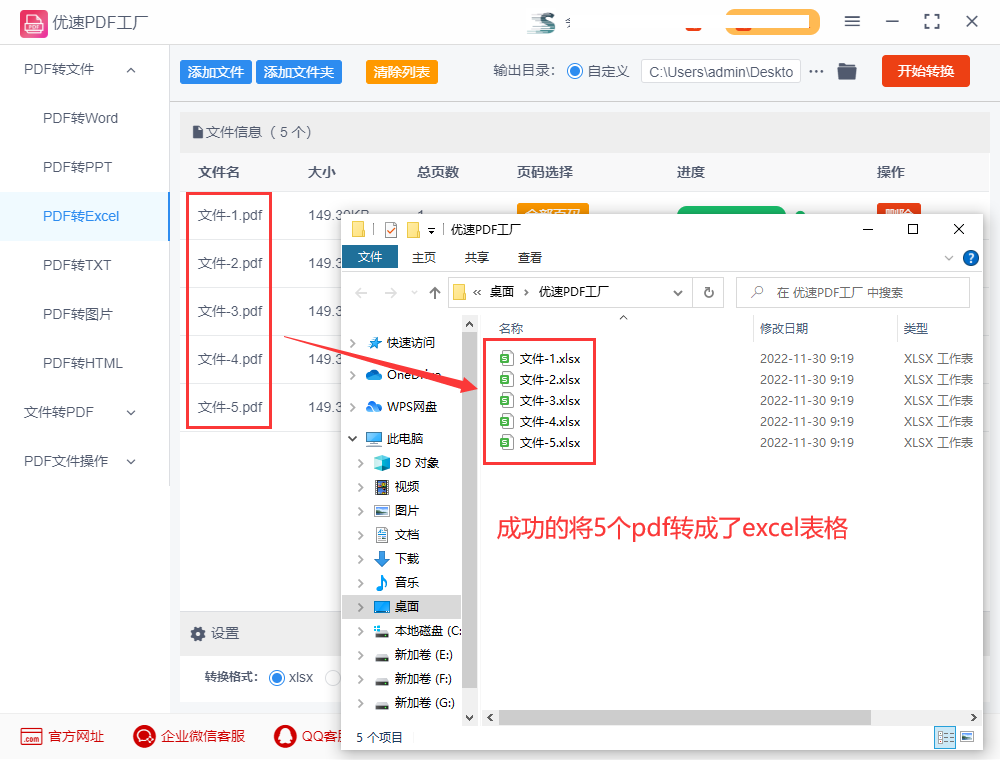Open PDF转TXT sidebar item
This screenshot has width=1000, height=760.
77,265
